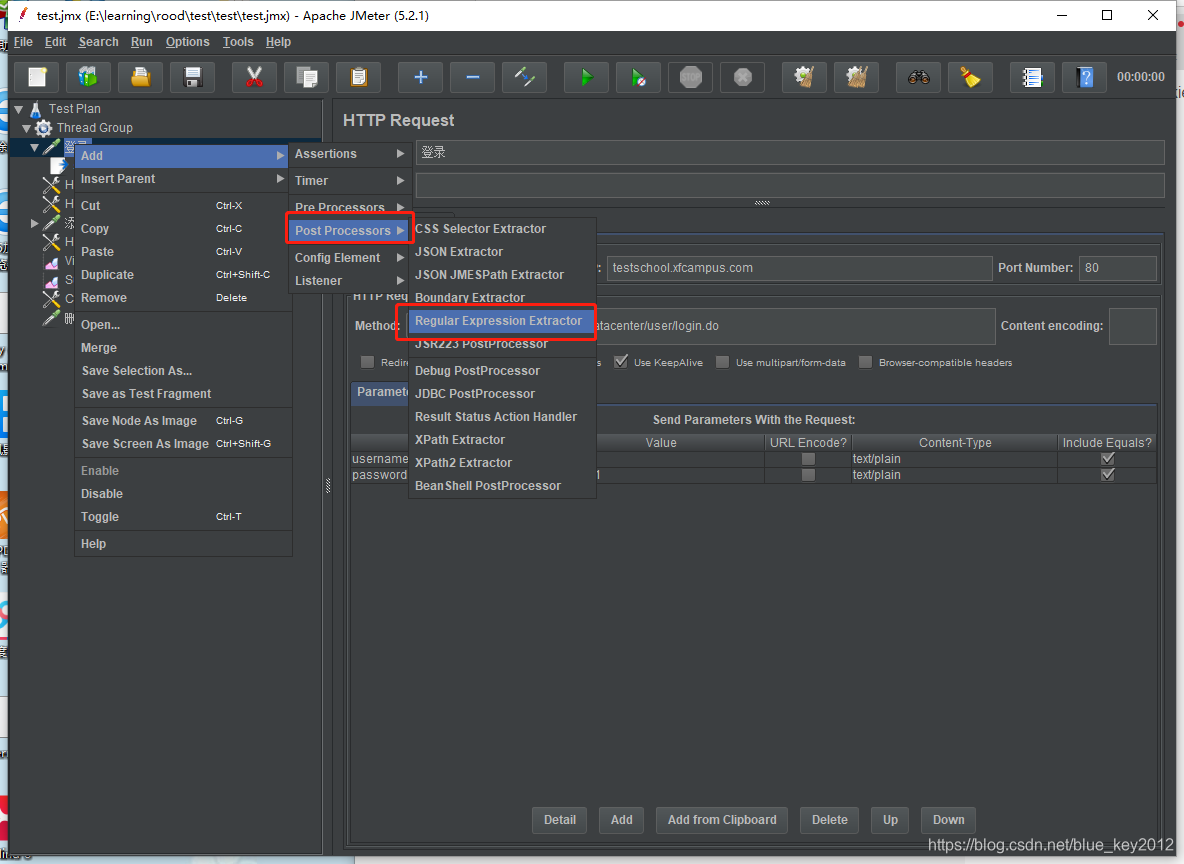Click the Delete parameter button
Viewport: 1184px width, 864px height.
(829, 819)
